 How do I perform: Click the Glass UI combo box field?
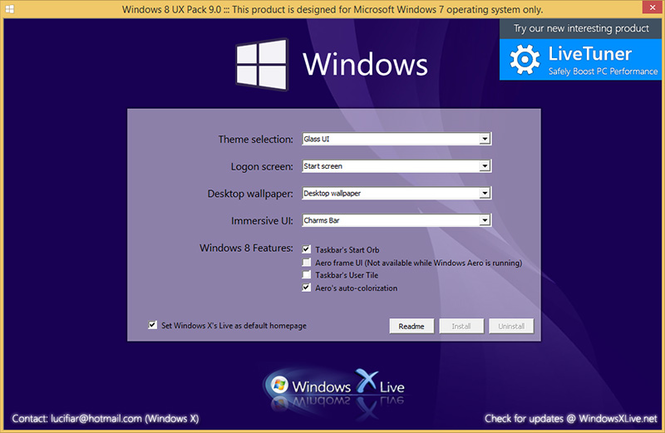pos(397,139)
